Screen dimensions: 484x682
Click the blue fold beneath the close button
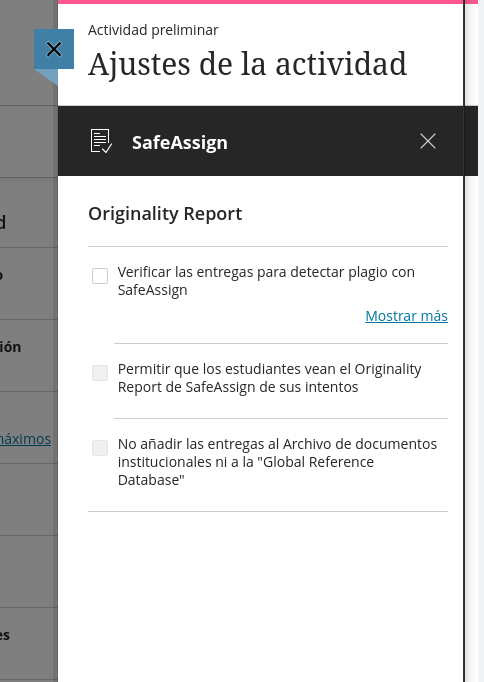[x=46, y=77]
